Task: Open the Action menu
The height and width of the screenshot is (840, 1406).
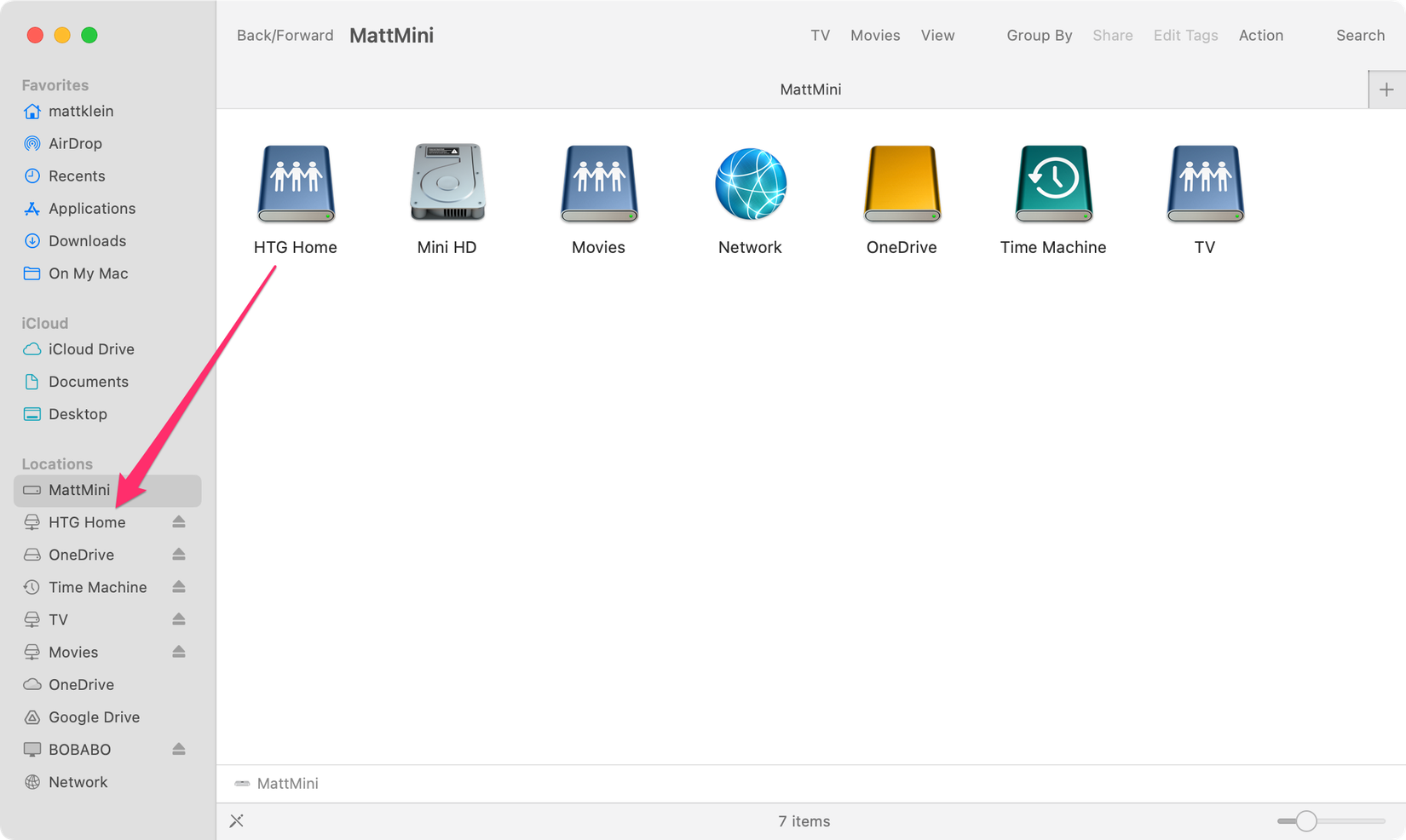Action: point(1261,35)
